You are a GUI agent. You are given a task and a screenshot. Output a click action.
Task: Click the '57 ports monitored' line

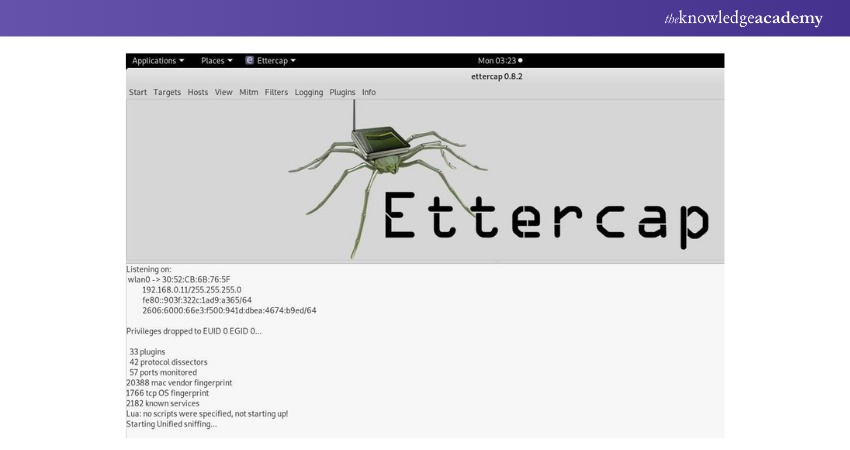coord(163,372)
